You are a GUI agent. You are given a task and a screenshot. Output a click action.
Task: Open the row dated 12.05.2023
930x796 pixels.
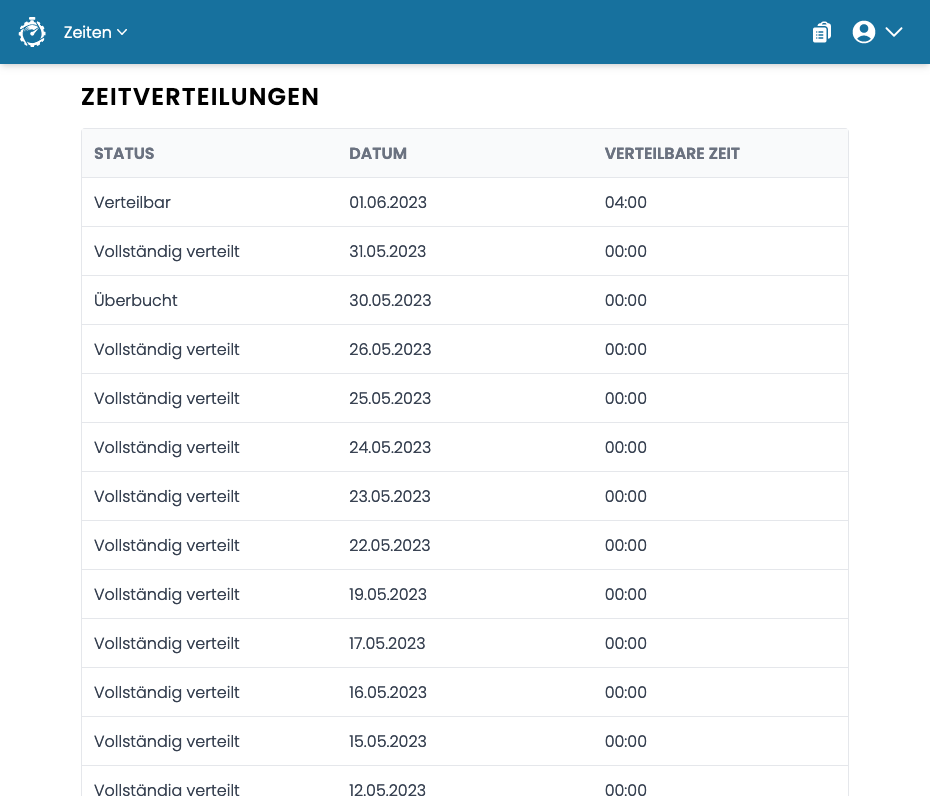[x=465, y=781]
